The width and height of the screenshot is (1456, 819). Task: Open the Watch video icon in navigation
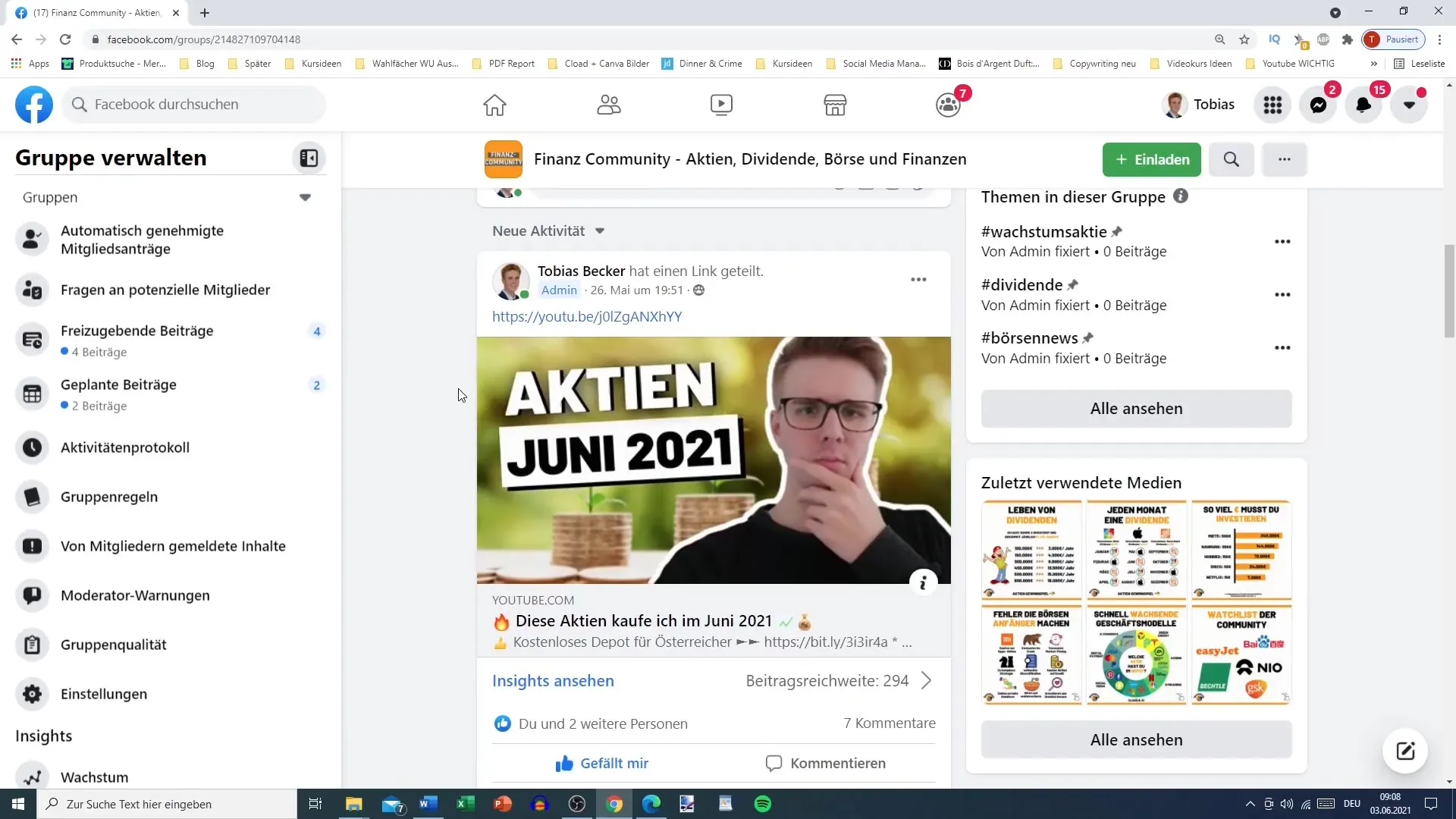pyautogui.click(x=721, y=105)
